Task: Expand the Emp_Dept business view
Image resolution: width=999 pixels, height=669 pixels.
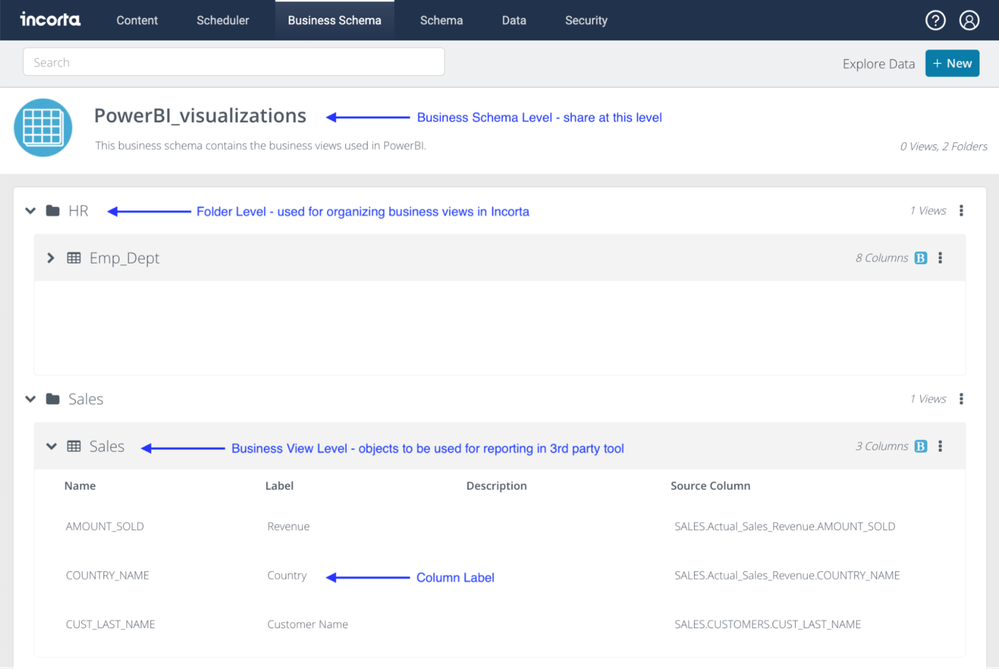Action: click(51, 258)
